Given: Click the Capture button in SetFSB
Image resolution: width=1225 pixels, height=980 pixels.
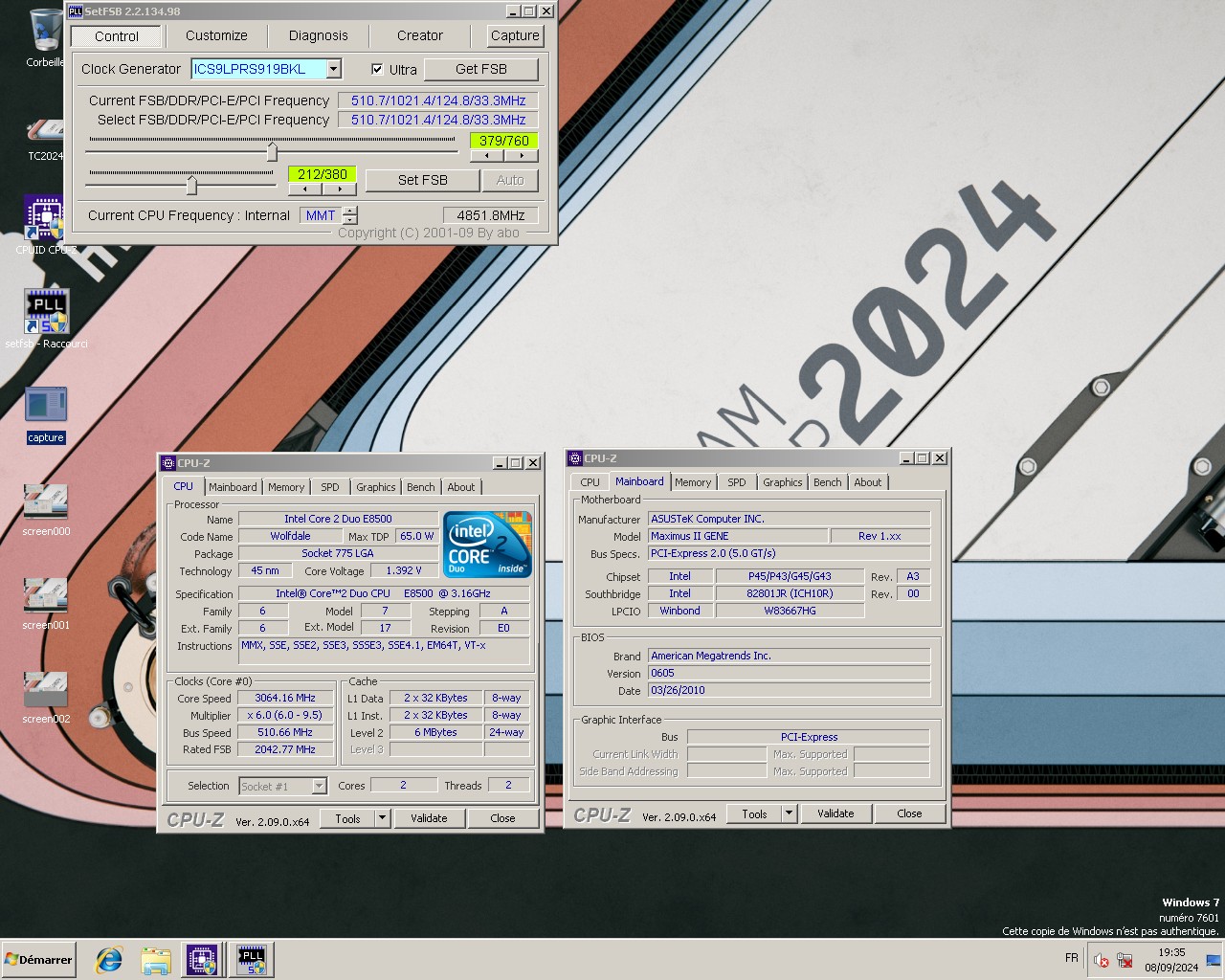Looking at the screenshot, I should pyautogui.click(x=515, y=35).
